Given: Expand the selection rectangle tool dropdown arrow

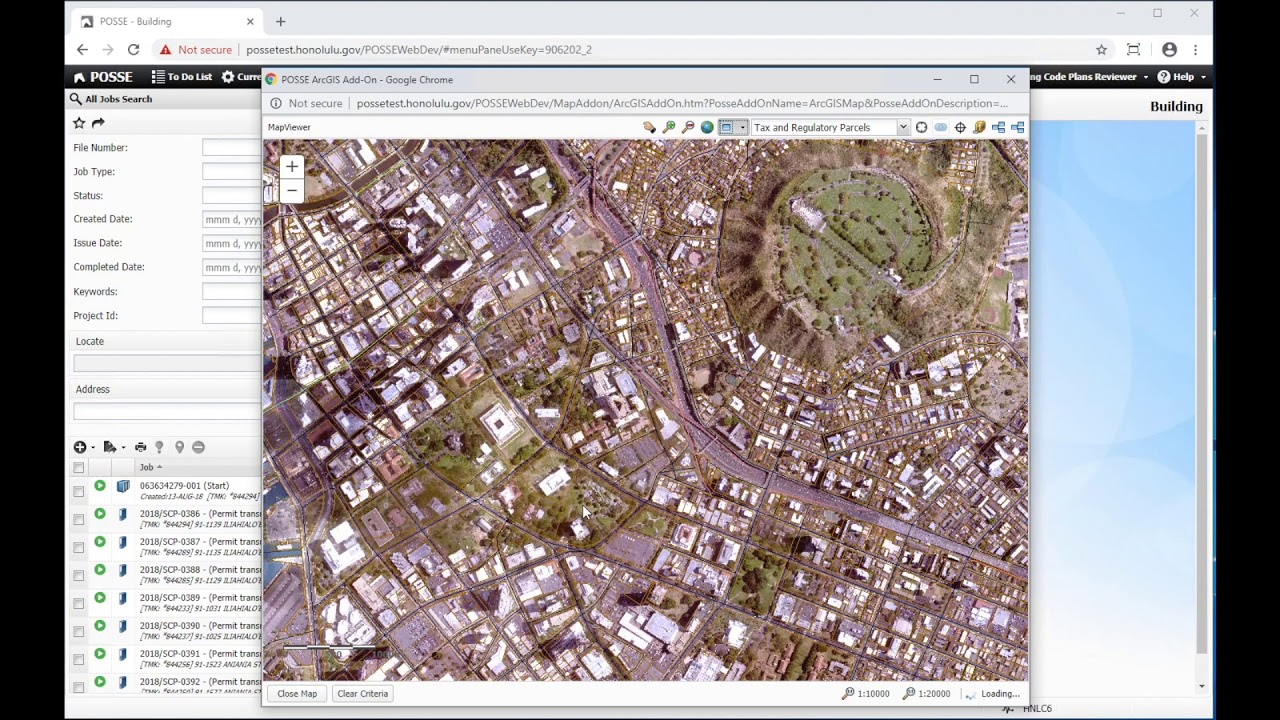Looking at the screenshot, I should 741,127.
